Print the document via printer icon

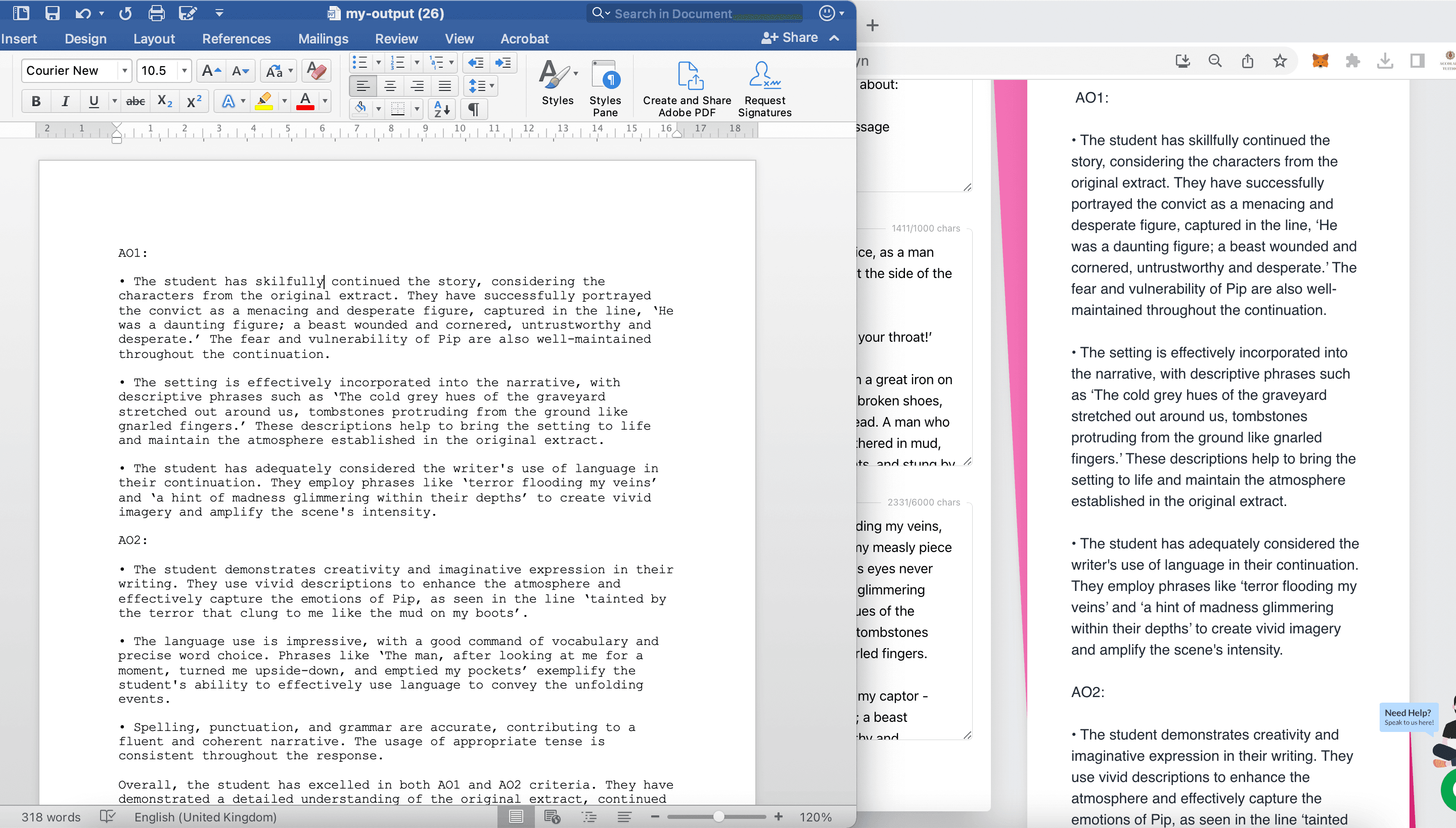click(156, 13)
